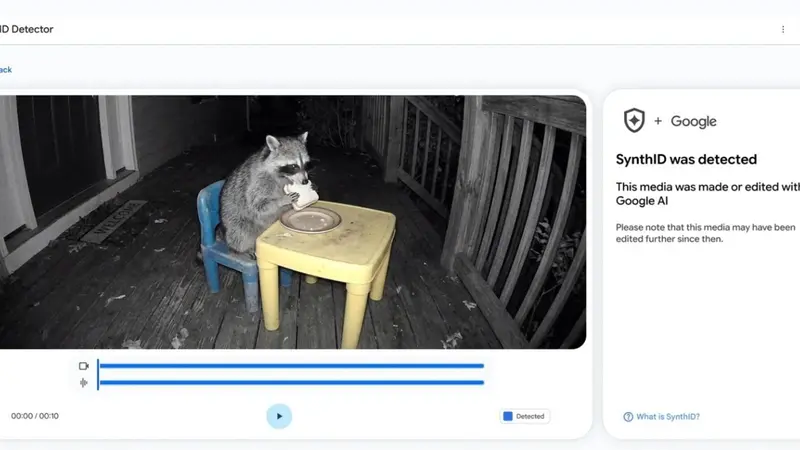800x450 pixels.
Task: Click the audio waveform track icon
Action: 84,383
